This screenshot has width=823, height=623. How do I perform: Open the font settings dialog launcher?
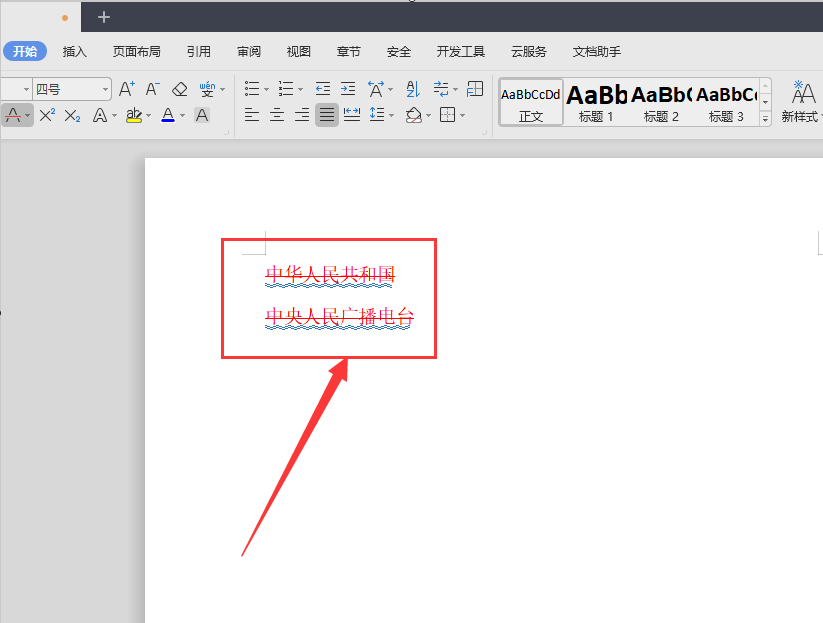coord(227,133)
